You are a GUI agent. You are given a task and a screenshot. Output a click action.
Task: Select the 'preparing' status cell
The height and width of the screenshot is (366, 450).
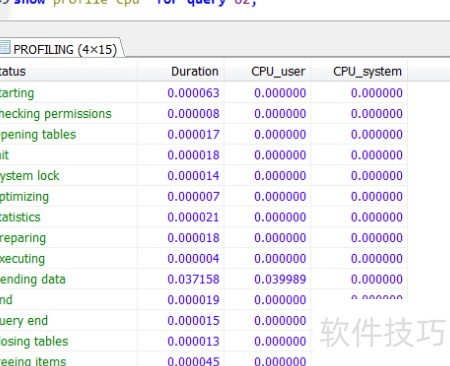point(68,238)
